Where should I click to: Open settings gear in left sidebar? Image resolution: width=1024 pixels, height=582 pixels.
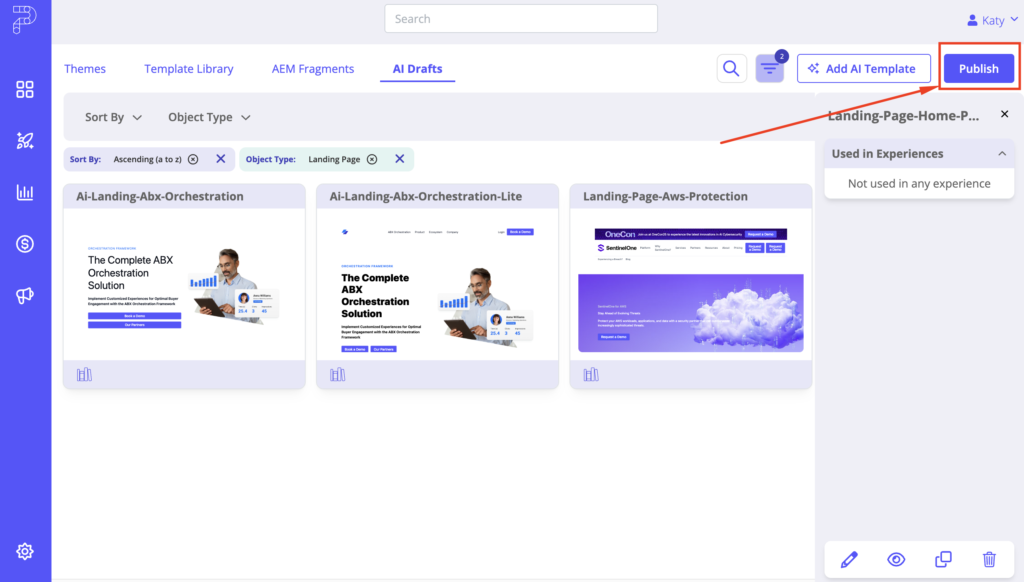[25, 551]
